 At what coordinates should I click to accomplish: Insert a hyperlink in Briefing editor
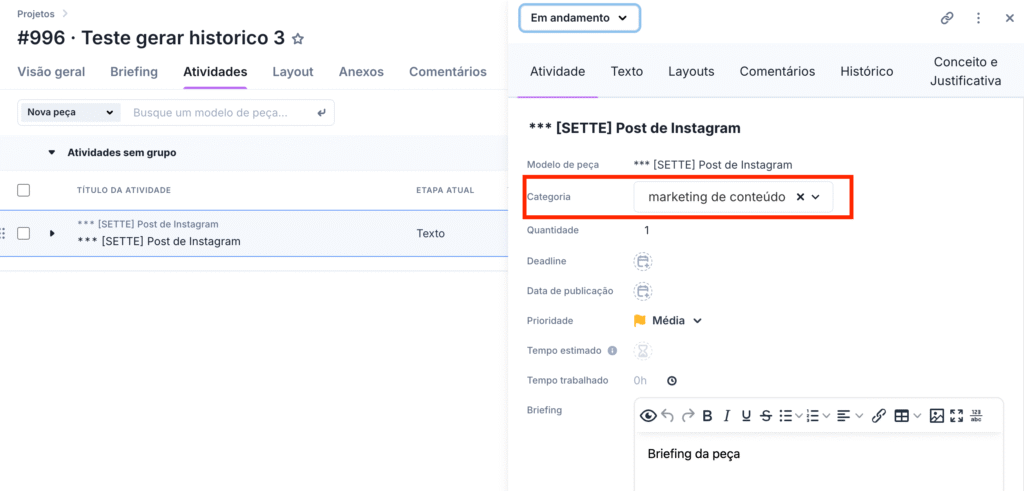tap(879, 416)
